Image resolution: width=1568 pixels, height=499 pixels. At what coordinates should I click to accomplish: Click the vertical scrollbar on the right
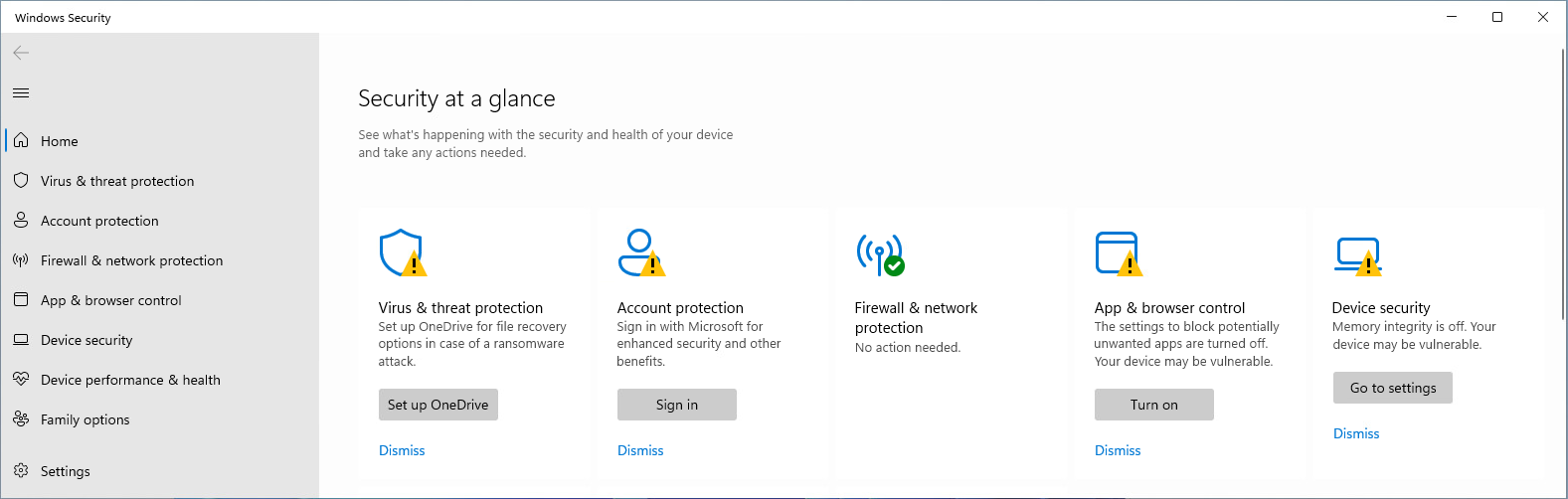pyautogui.click(x=1564, y=184)
